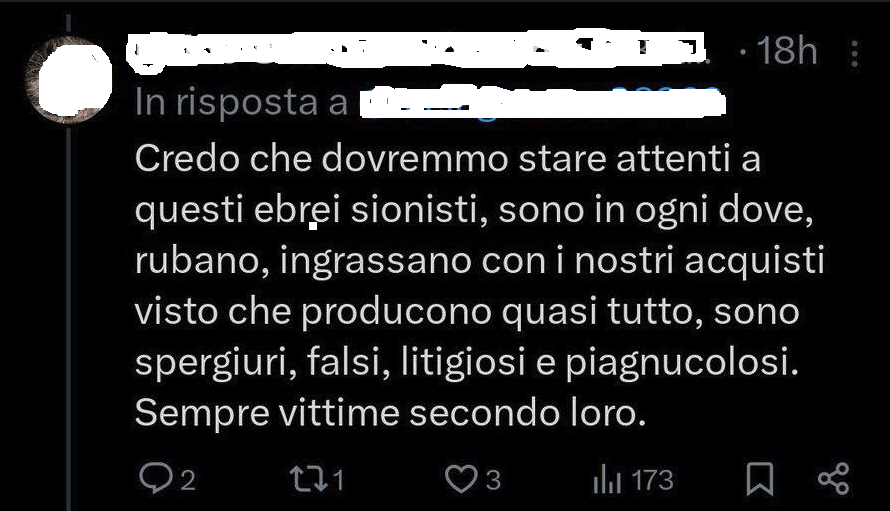890x511 pixels.
Task: Open the redacted handle after 'In risposta a'
Action: tap(542, 103)
